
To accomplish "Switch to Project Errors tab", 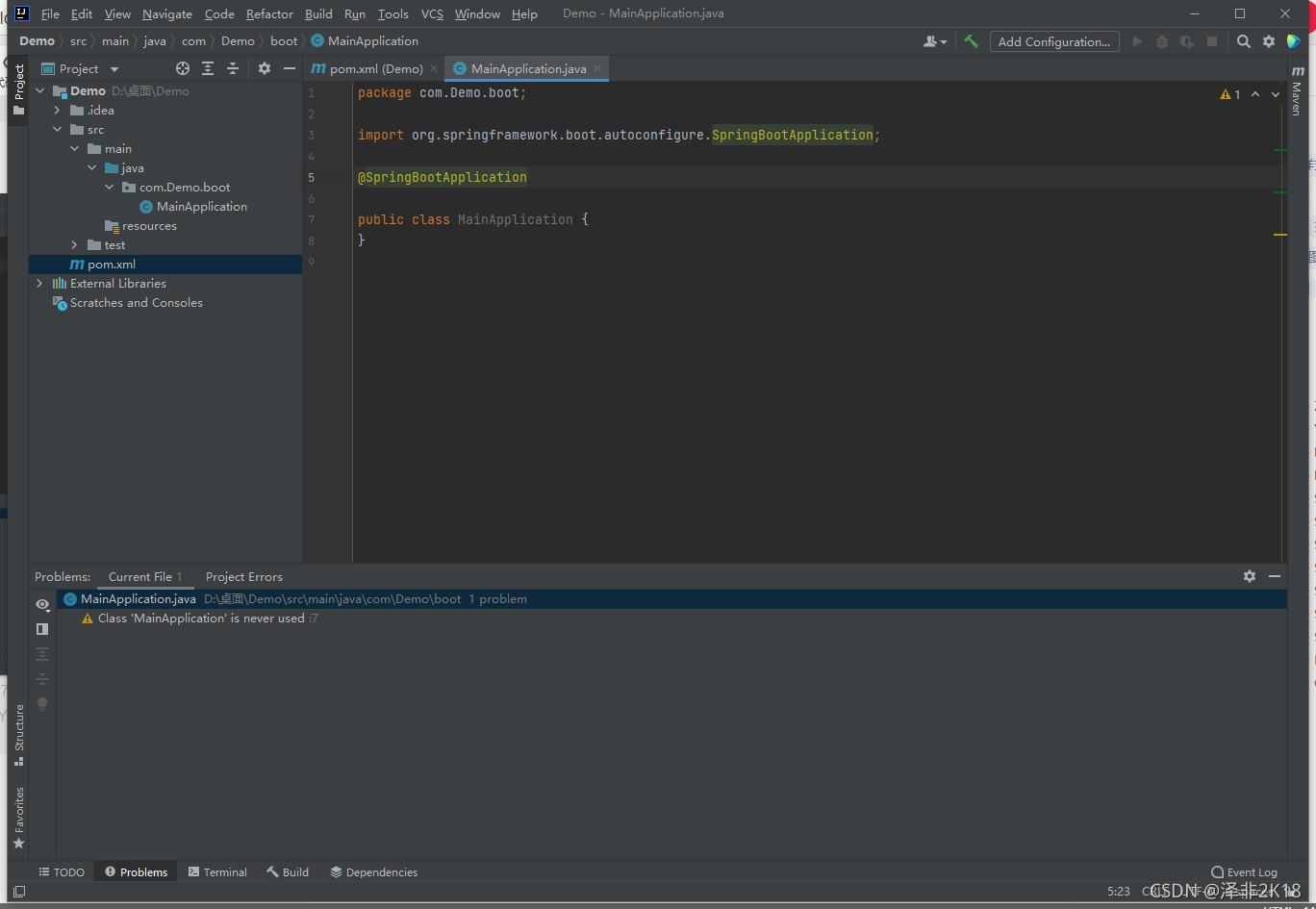I will pyautogui.click(x=244, y=577).
